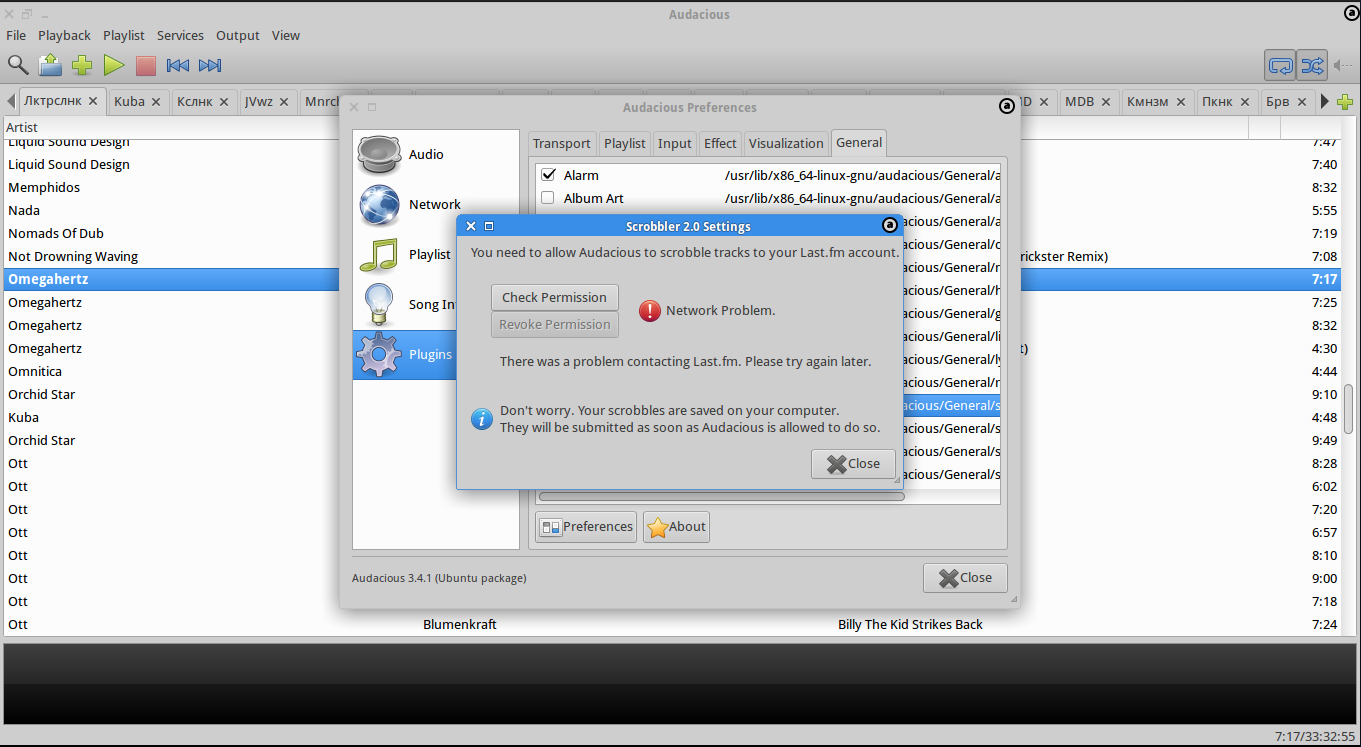Close the Audacious Preferences window
The height and width of the screenshot is (747, 1361).
point(965,577)
